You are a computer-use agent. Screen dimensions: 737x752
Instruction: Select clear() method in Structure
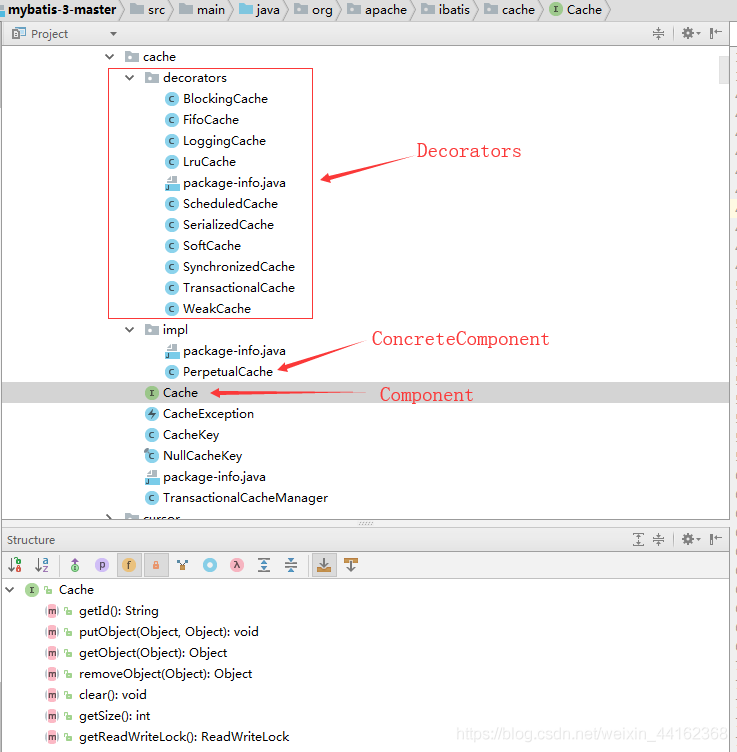113,694
